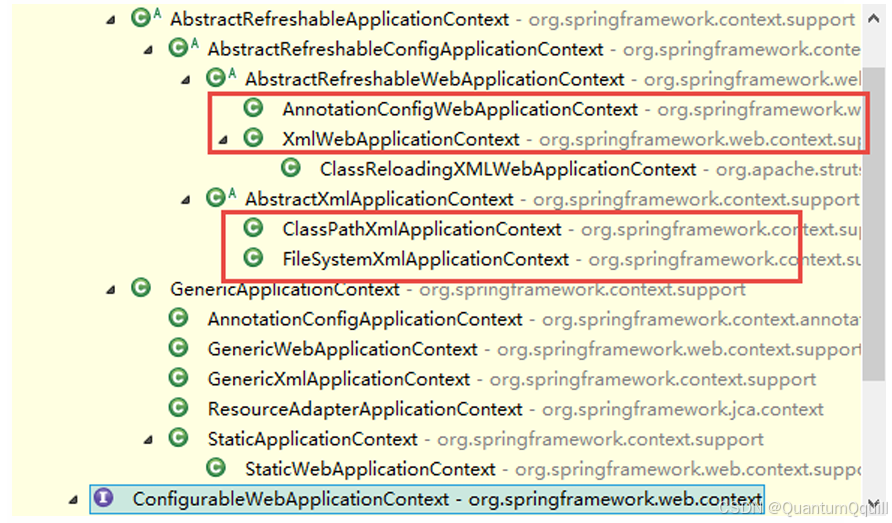Click the StaticWebApplicationContext class icon

tap(216, 468)
